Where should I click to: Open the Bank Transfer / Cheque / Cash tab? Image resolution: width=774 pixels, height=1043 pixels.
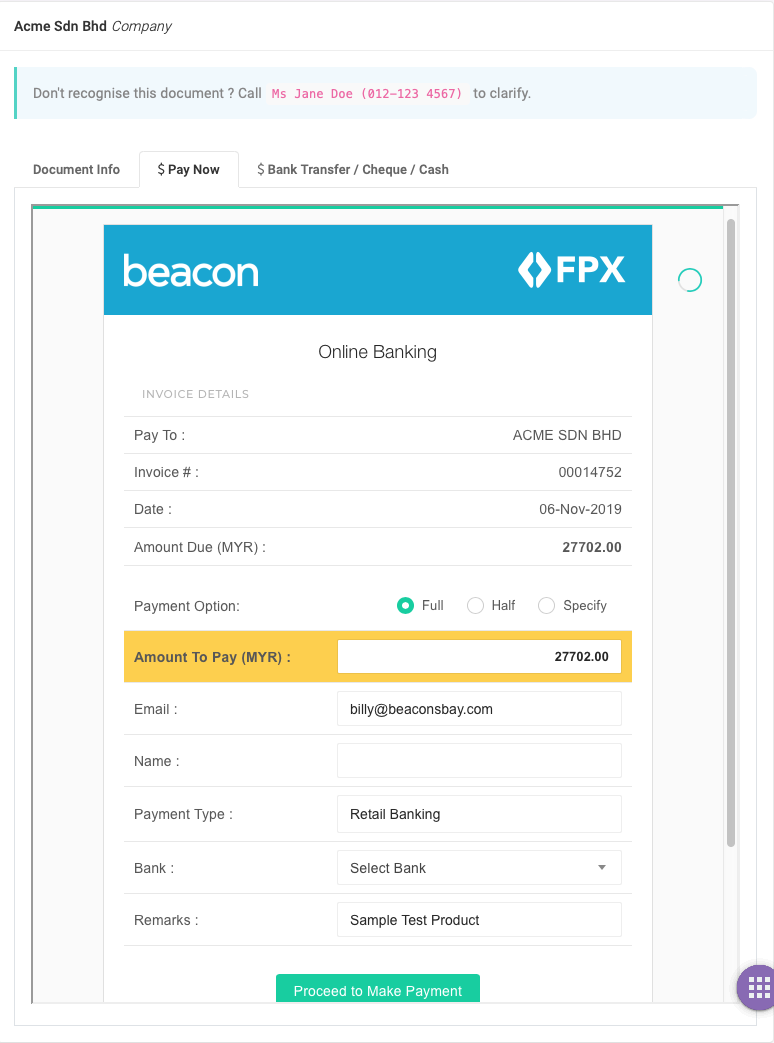click(353, 170)
